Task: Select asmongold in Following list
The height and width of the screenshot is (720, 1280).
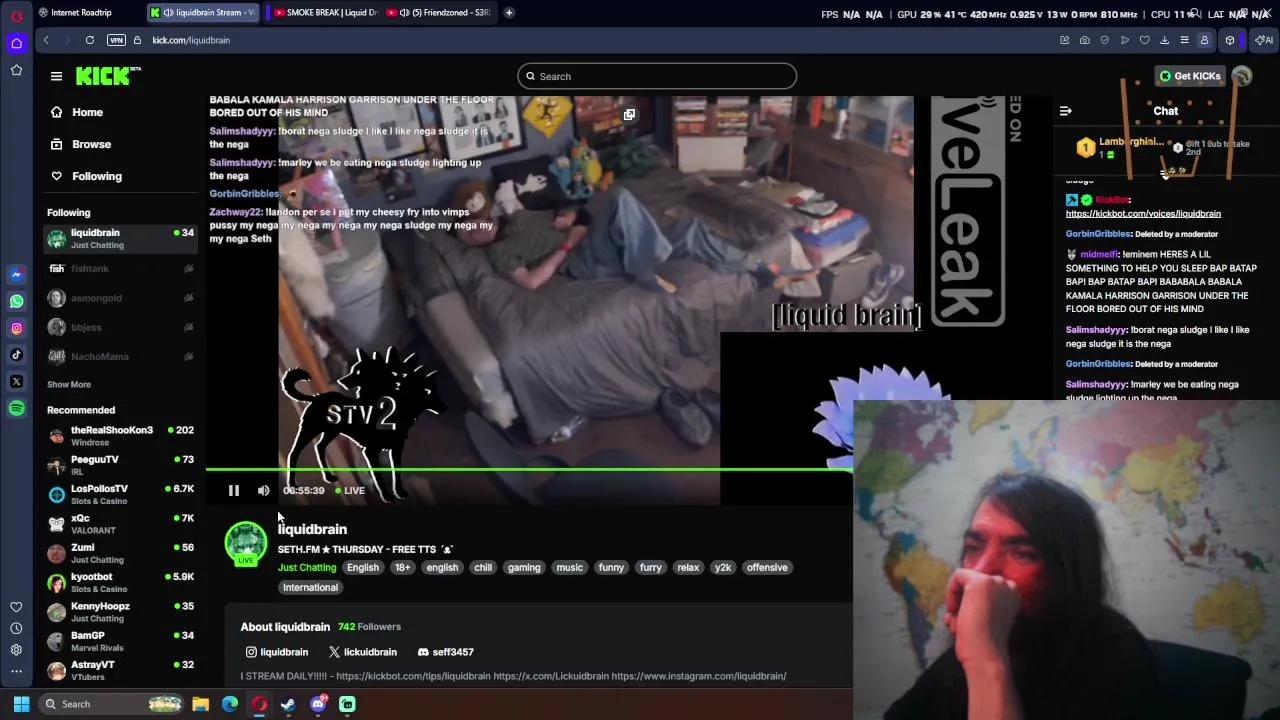Action: click(120, 298)
